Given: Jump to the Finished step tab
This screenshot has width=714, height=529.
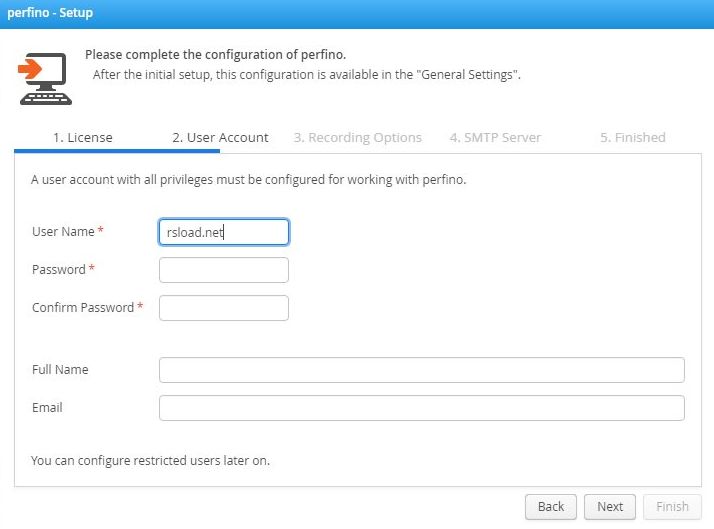Looking at the screenshot, I should [632, 138].
